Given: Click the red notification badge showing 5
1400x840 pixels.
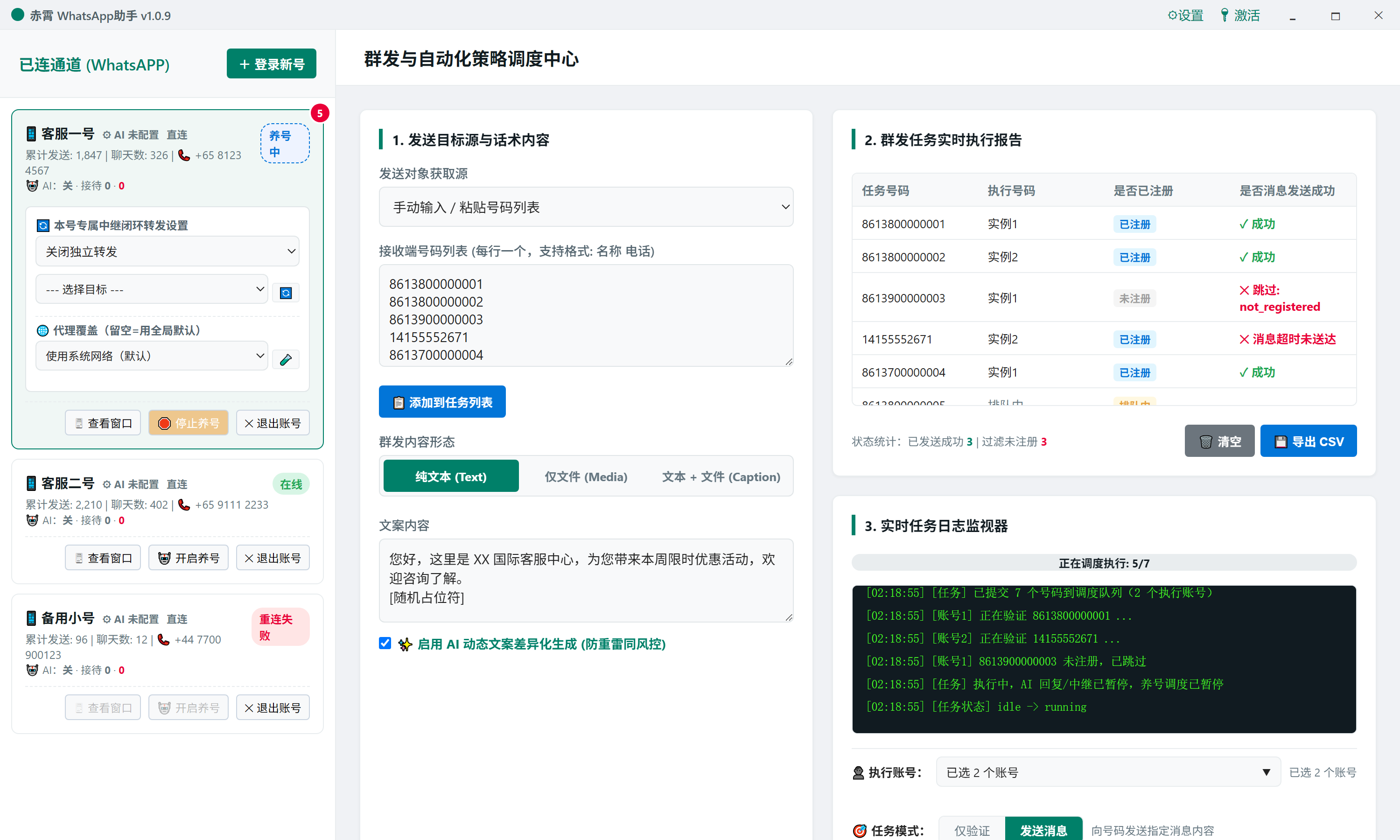Looking at the screenshot, I should click(x=320, y=113).
